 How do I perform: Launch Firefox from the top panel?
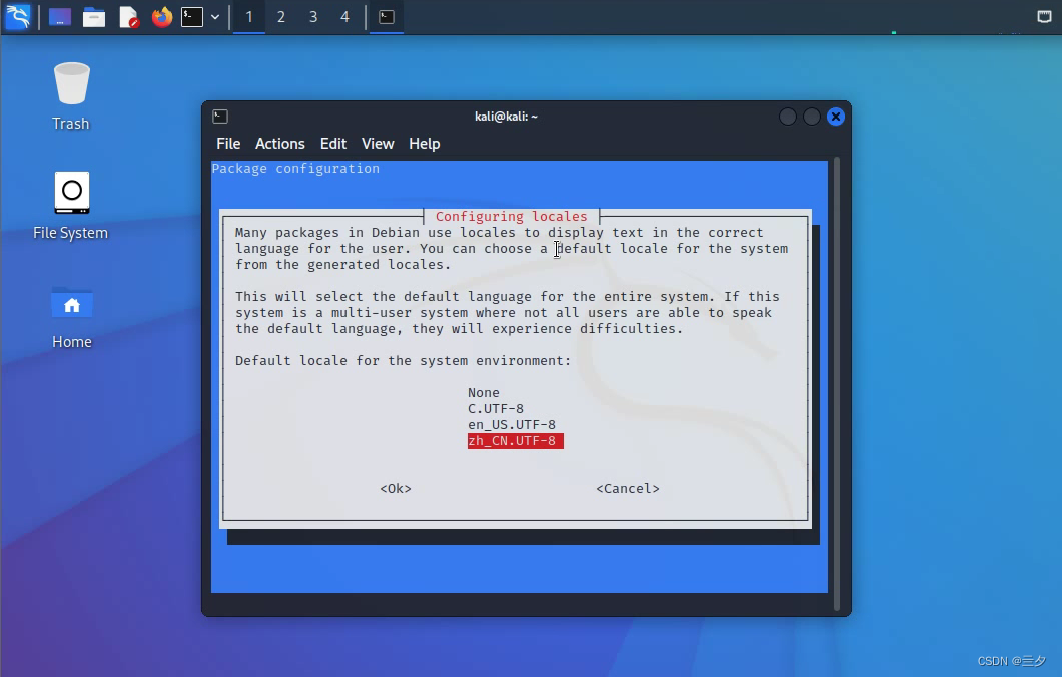point(161,17)
